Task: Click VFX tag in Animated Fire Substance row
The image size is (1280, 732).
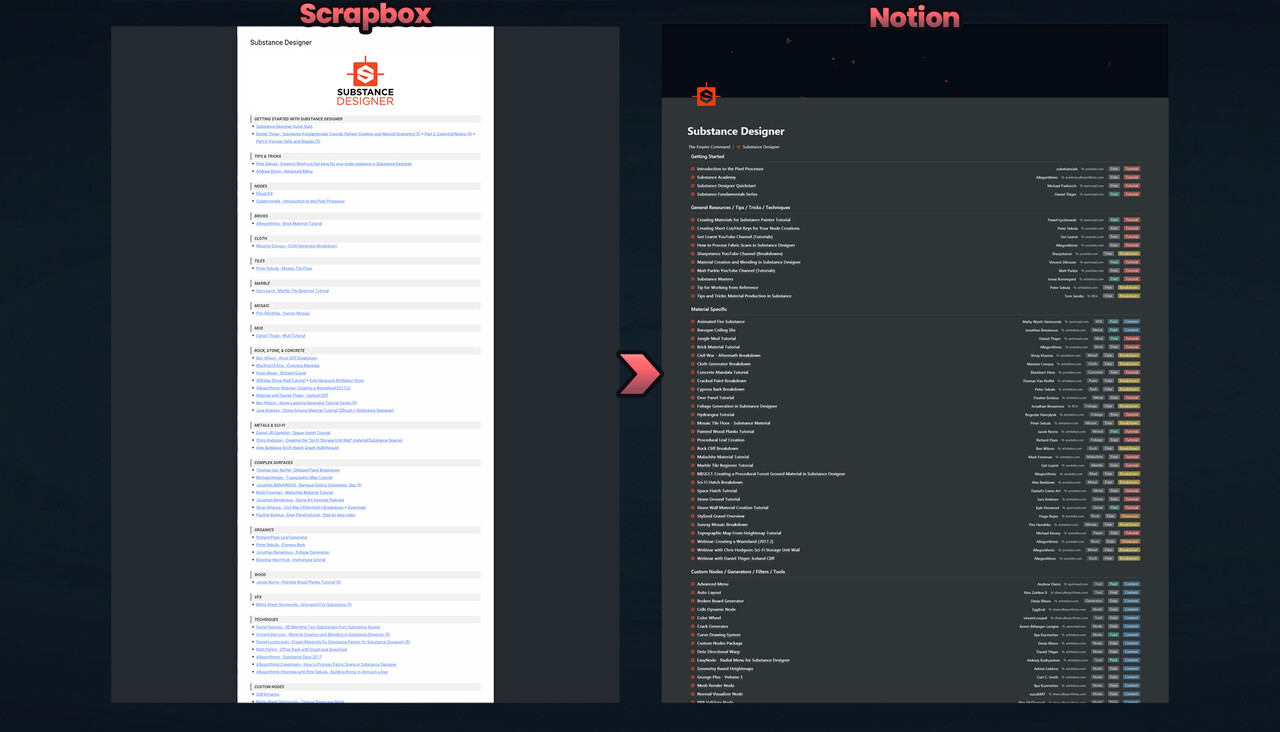Action: click(x=1098, y=322)
